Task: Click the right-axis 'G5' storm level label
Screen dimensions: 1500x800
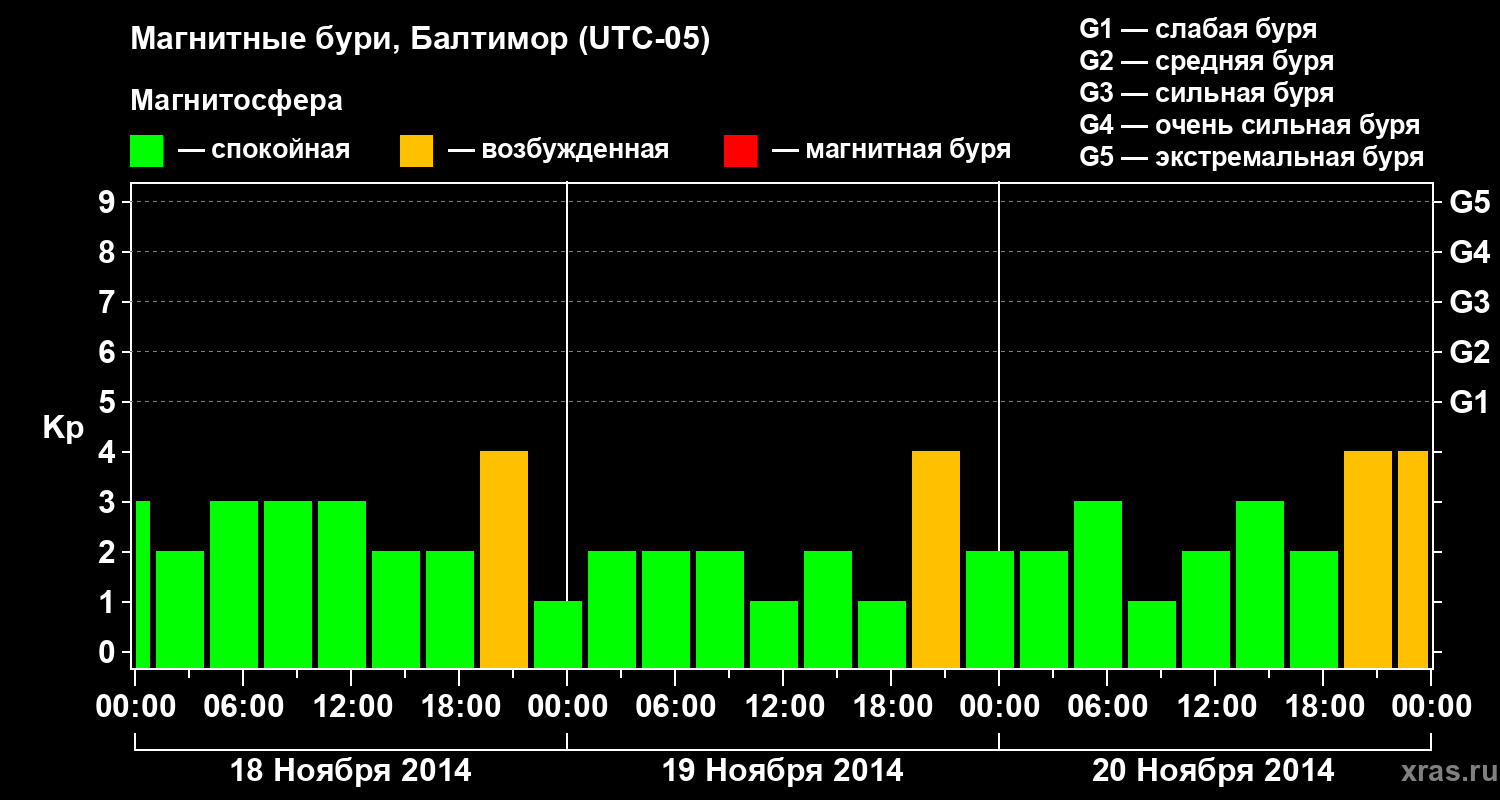Action: click(1469, 202)
